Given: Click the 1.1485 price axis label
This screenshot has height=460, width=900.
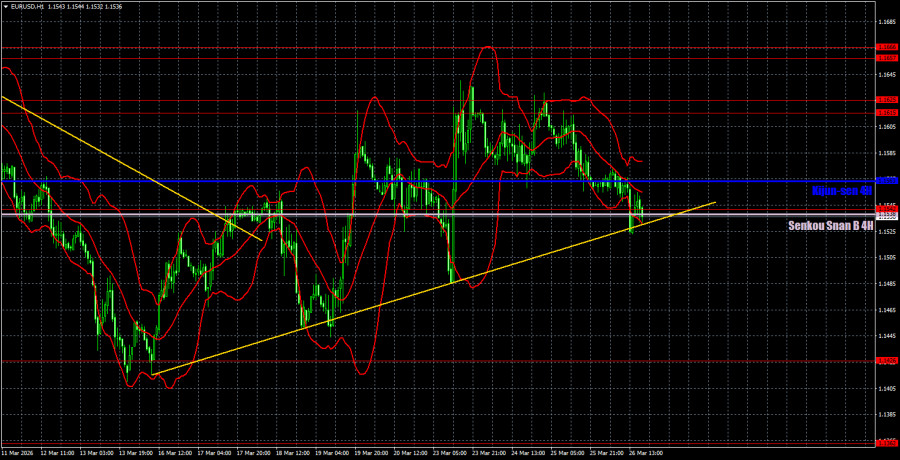Looking at the screenshot, I should (885, 284).
